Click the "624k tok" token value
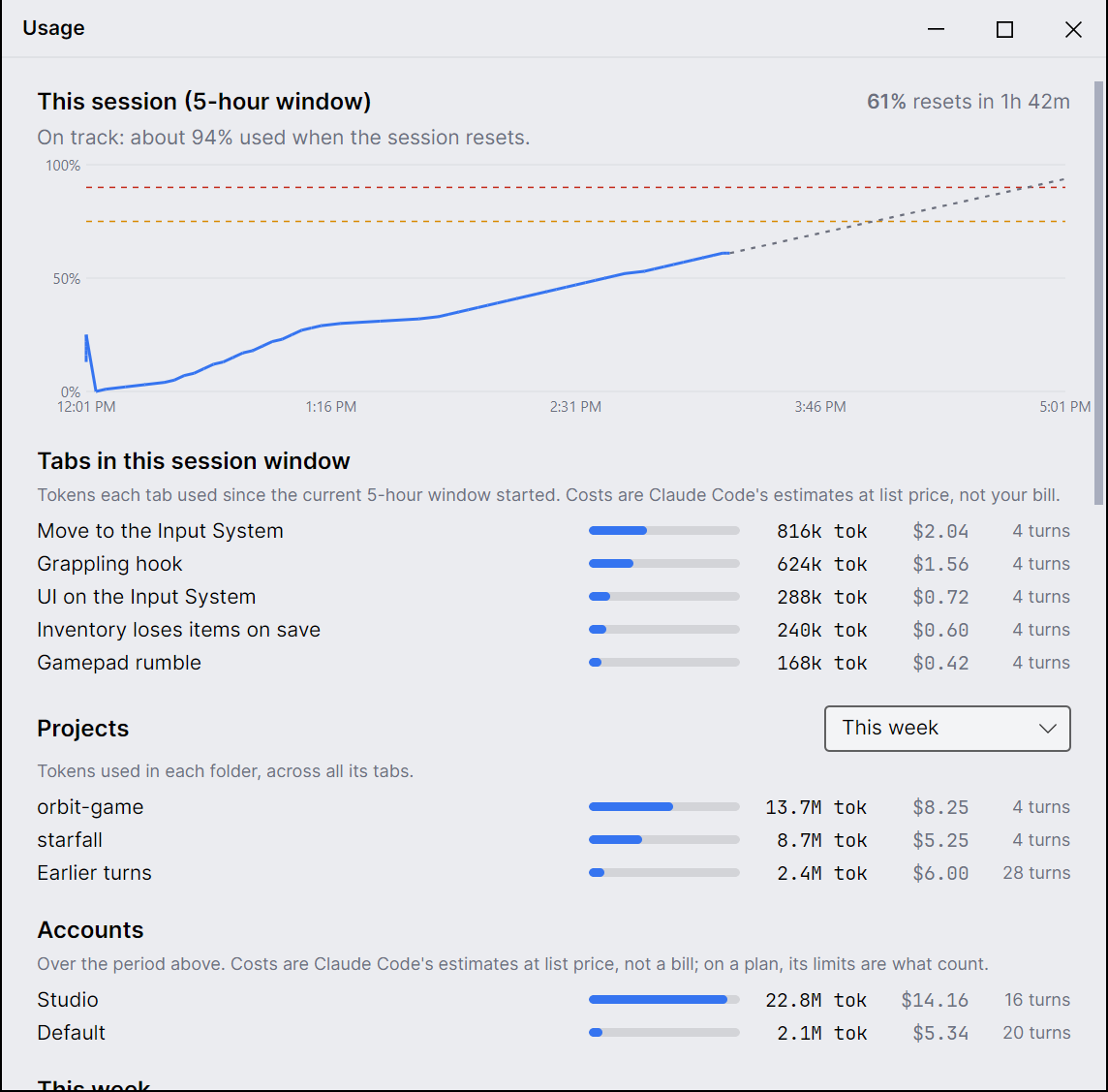This screenshot has height=1092, width=1108. (x=822, y=564)
